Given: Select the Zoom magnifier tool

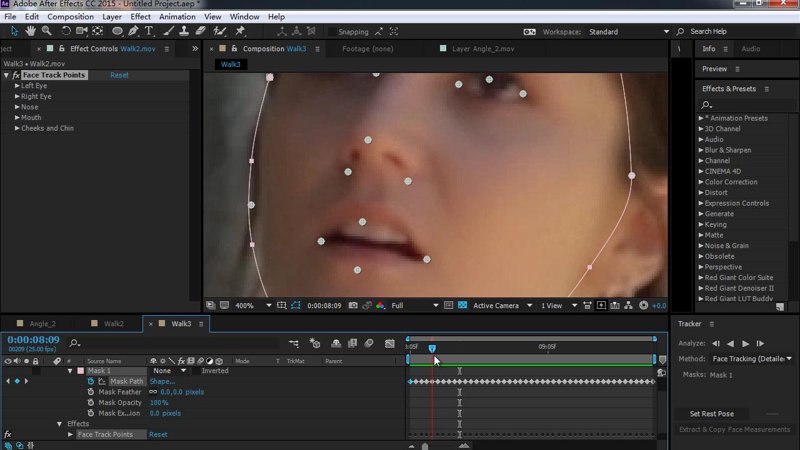Looking at the screenshot, I should [46, 31].
